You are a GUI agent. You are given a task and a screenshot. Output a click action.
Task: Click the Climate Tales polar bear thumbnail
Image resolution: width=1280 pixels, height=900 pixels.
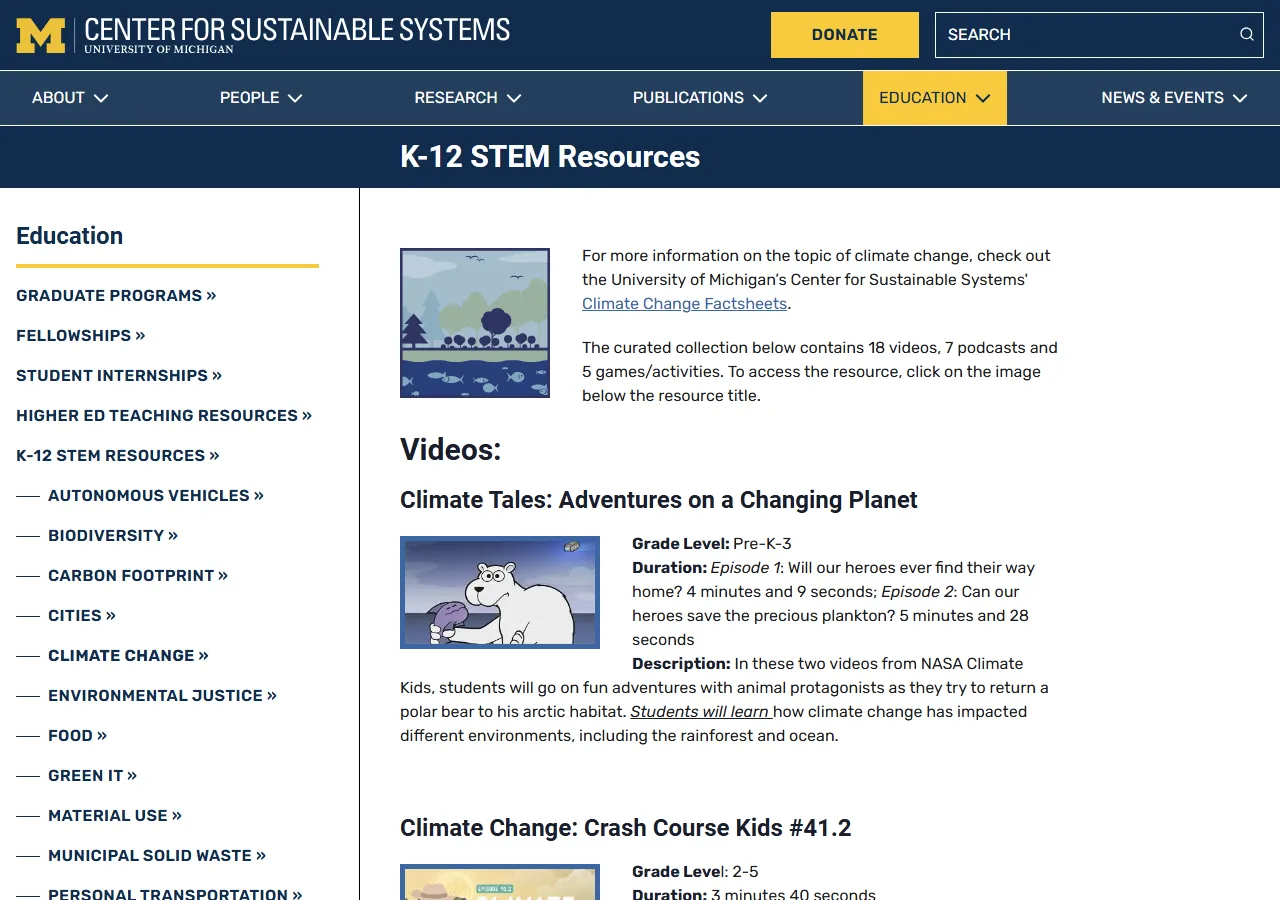click(x=499, y=592)
